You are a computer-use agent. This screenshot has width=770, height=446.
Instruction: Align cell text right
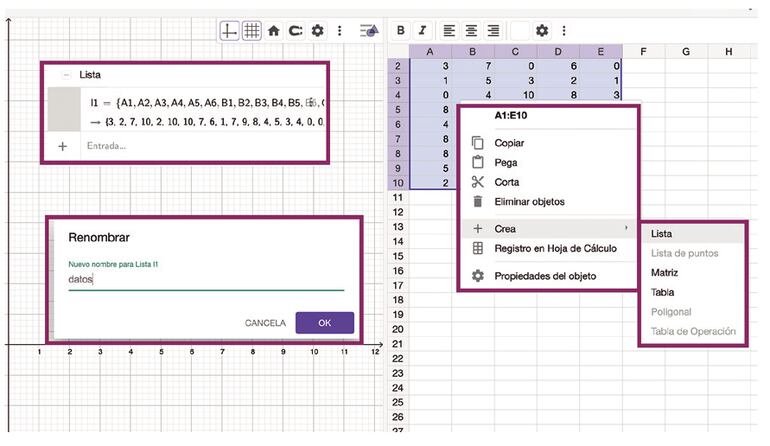point(493,30)
